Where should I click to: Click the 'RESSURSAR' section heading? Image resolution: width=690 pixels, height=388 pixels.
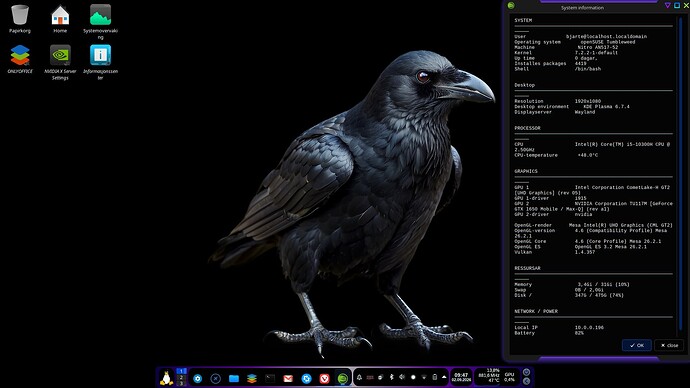pyautogui.click(x=527, y=268)
